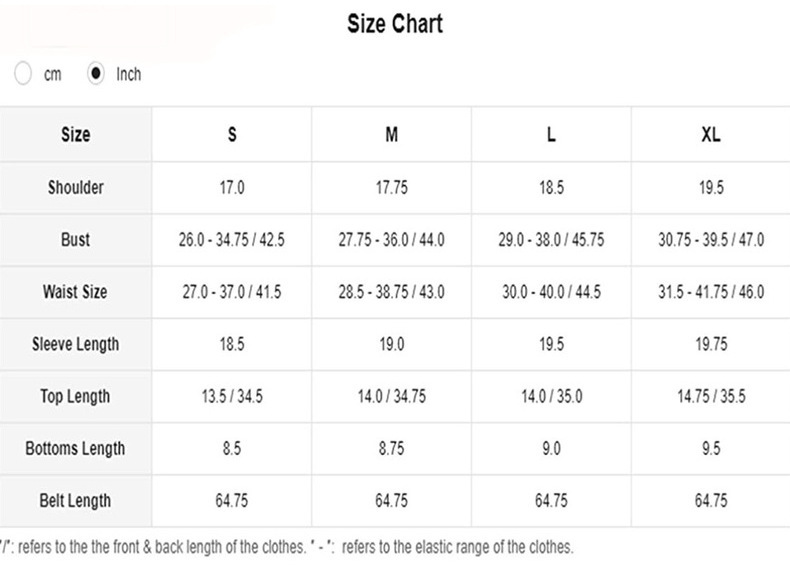Image resolution: width=790 pixels, height=570 pixels.
Task: Click the M size column header
Action: (392, 135)
